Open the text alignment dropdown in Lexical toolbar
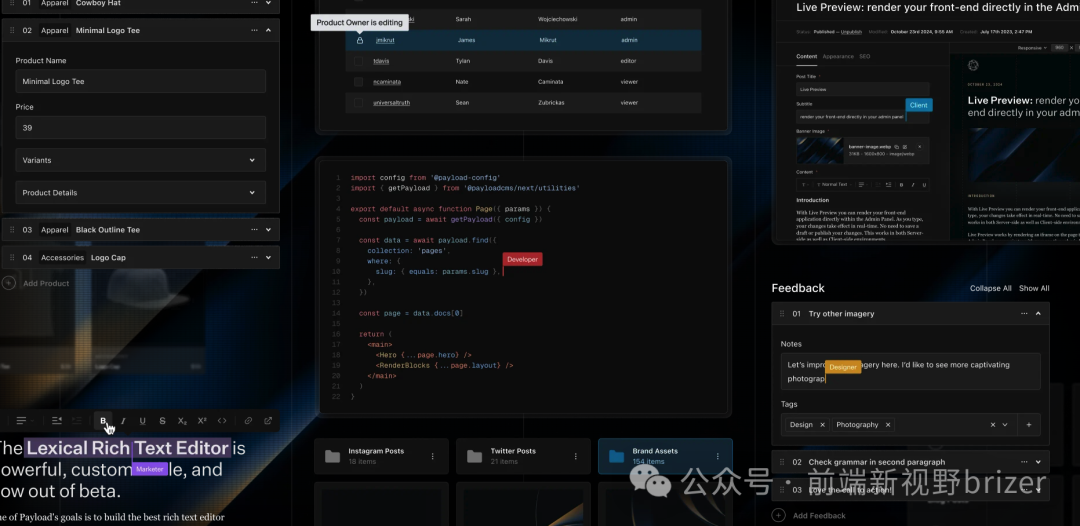 pos(25,421)
